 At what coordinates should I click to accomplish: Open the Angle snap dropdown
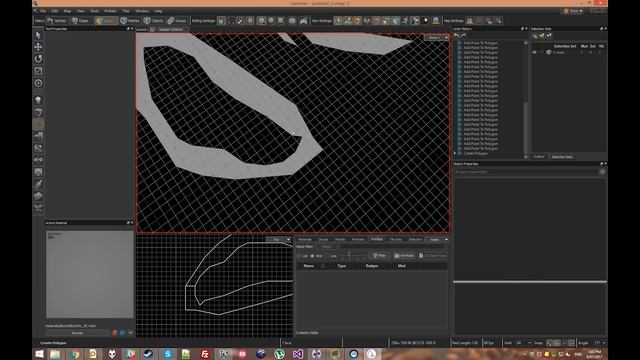pos(600,343)
